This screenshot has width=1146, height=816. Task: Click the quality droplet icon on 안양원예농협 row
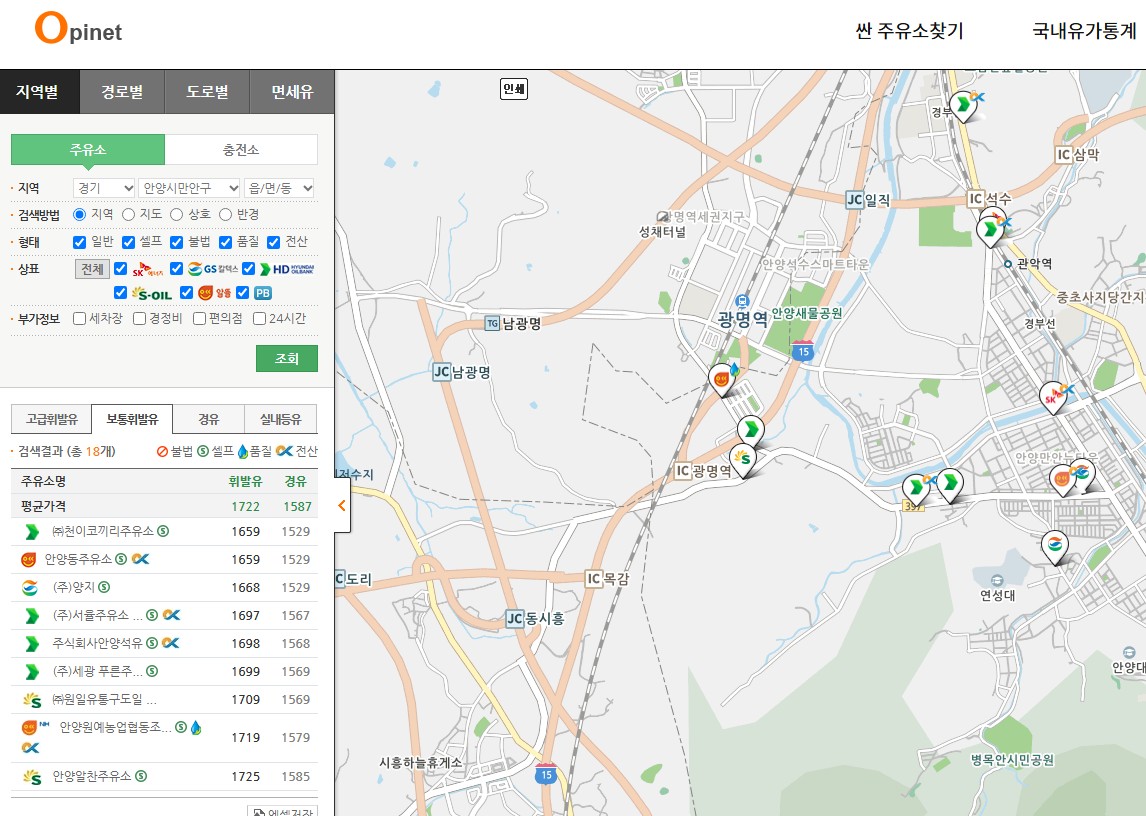(x=196, y=728)
